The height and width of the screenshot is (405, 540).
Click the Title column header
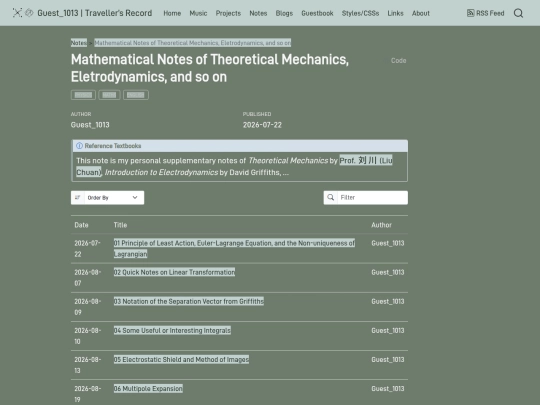coord(120,225)
